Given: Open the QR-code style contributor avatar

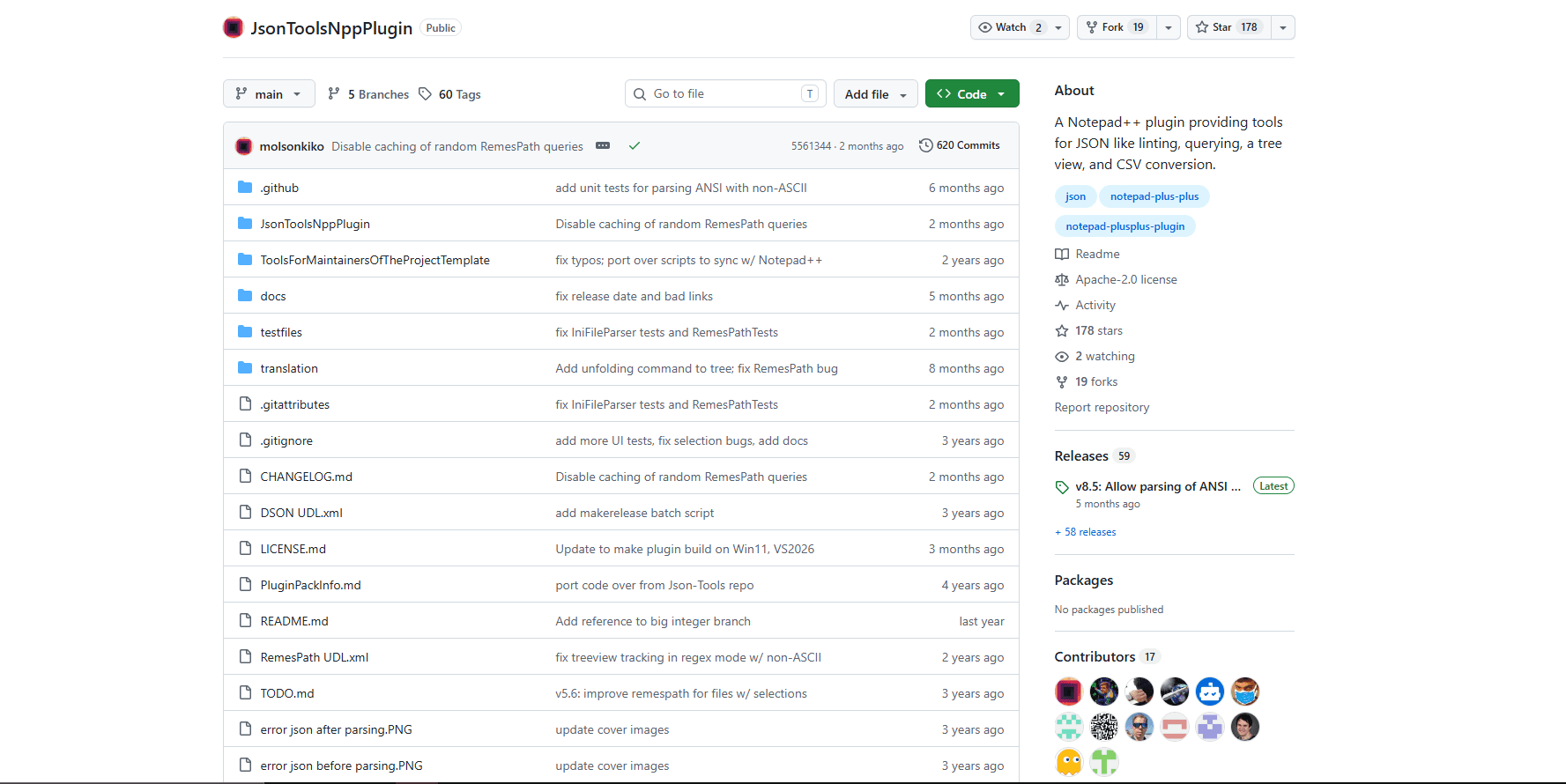Looking at the screenshot, I should pyautogui.click(x=1104, y=727).
